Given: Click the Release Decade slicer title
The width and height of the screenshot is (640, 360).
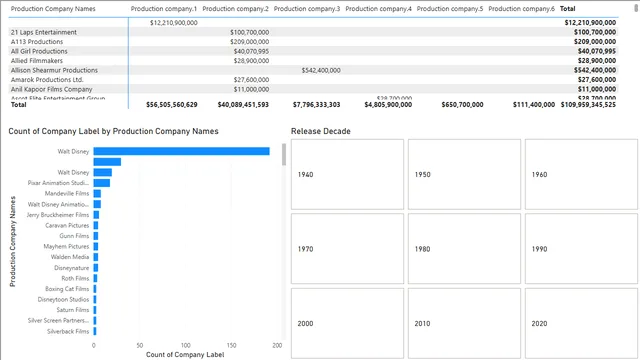Looking at the screenshot, I should click(x=321, y=131).
